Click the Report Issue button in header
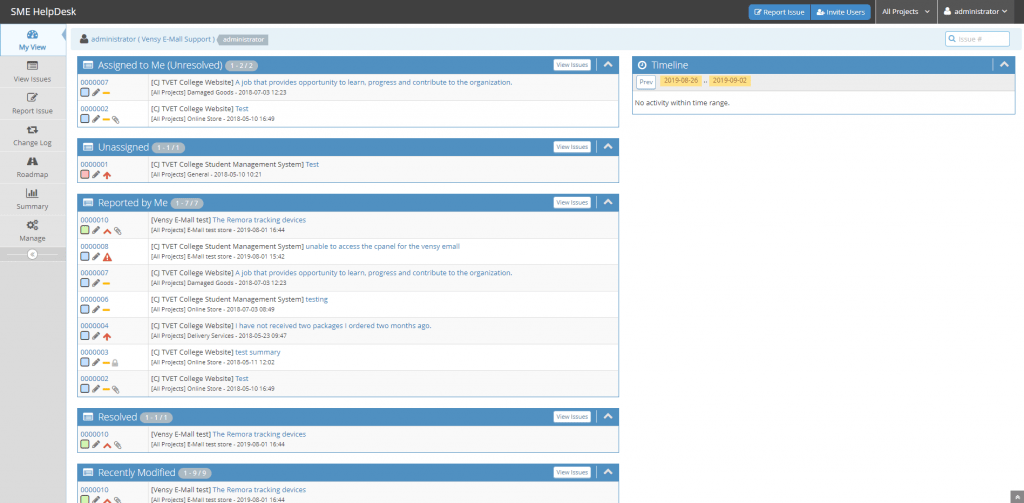Image resolution: width=1024 pixels, height=503 pixels. (x=779, y=12)
